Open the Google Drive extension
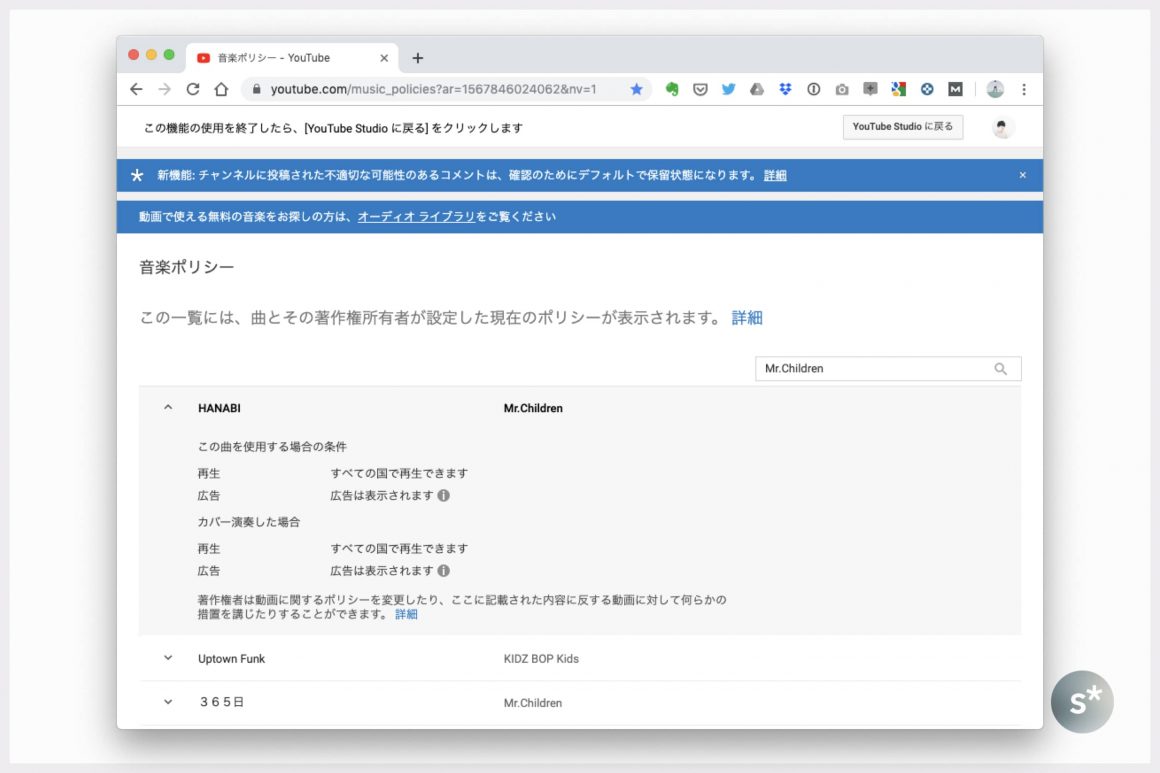 757,89
